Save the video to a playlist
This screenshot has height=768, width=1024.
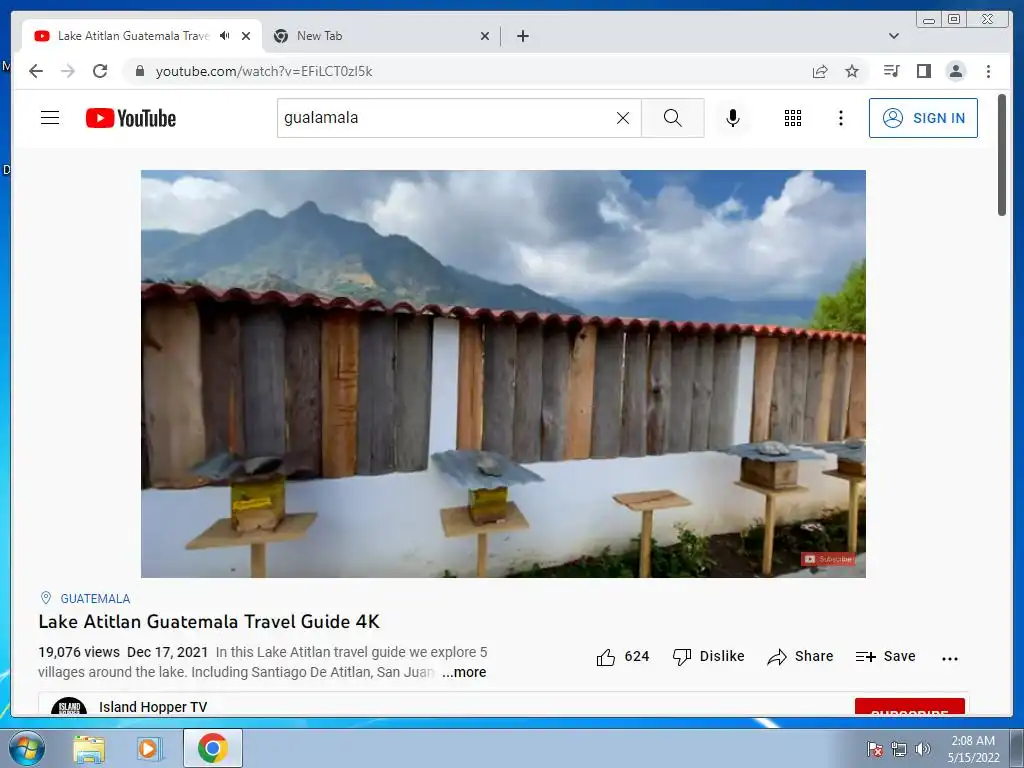pos(886,656)
